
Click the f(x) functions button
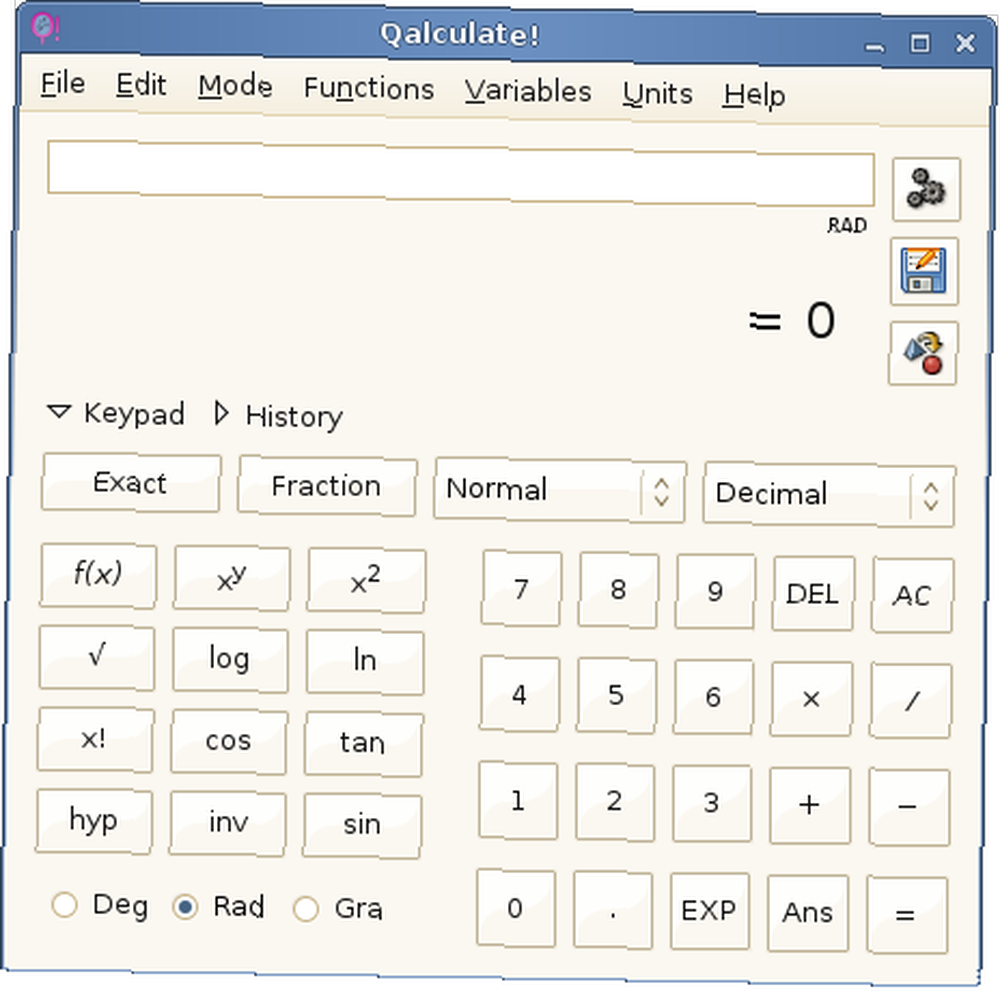pos(98,575)
